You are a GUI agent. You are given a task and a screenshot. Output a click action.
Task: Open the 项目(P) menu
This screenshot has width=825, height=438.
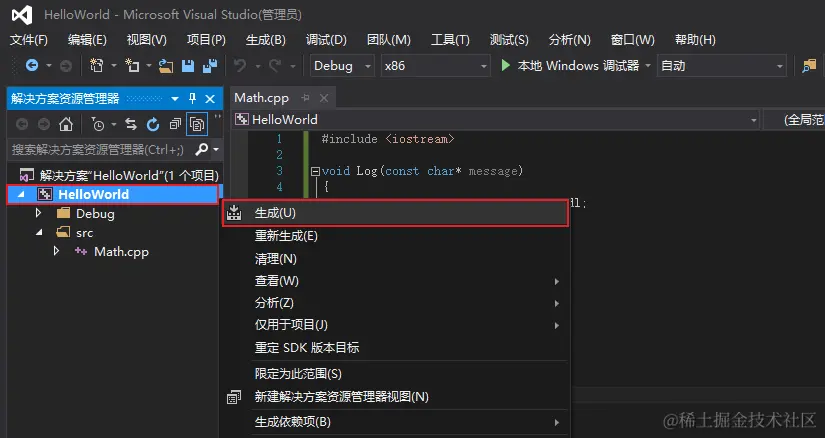(x=206, y=40)
